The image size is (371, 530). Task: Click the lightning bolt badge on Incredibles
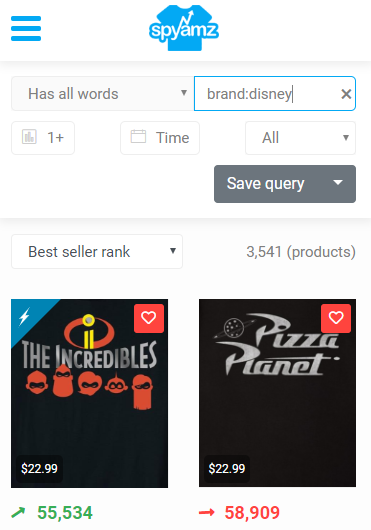pyautogui.click(x=24, y=316)
